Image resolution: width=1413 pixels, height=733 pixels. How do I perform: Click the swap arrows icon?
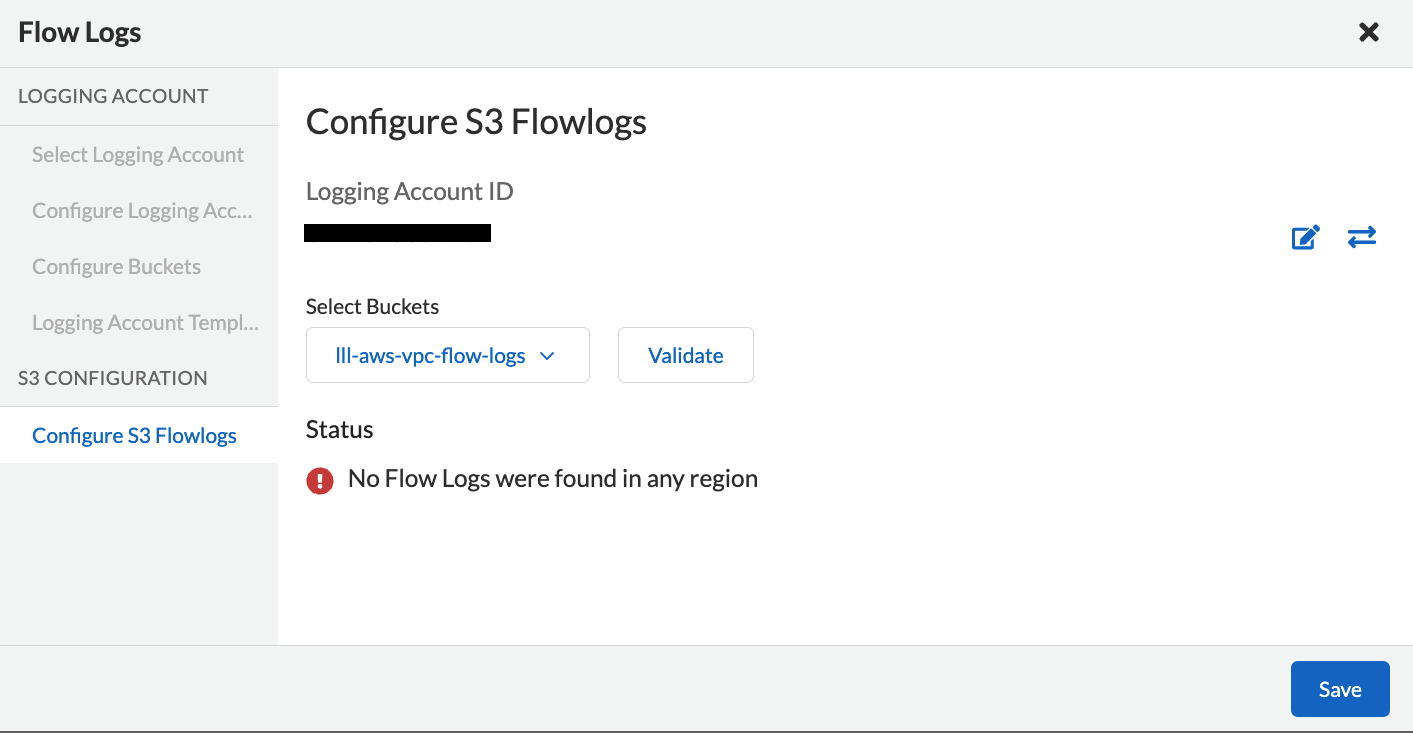coord(1361,237)
